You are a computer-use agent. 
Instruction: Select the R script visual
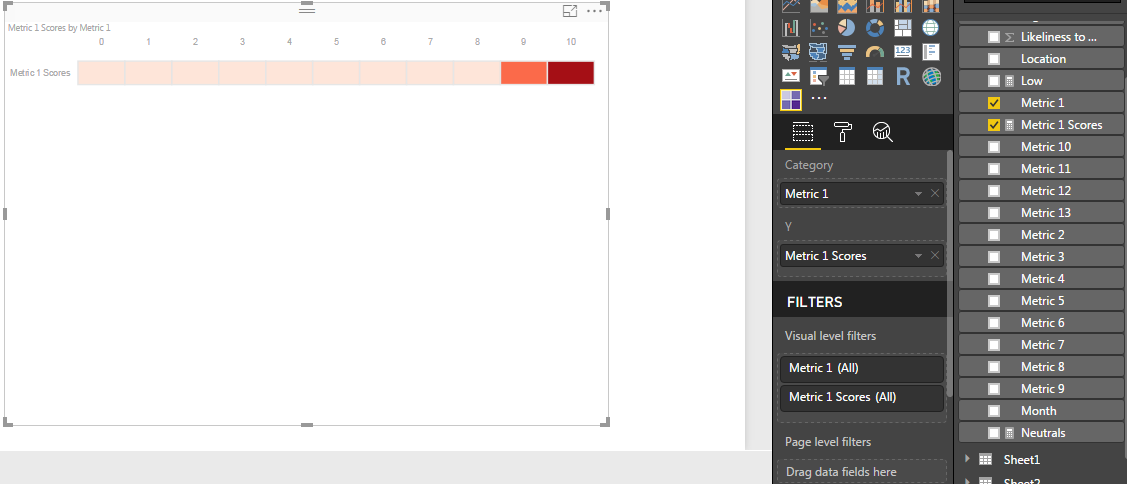[903, 76]
